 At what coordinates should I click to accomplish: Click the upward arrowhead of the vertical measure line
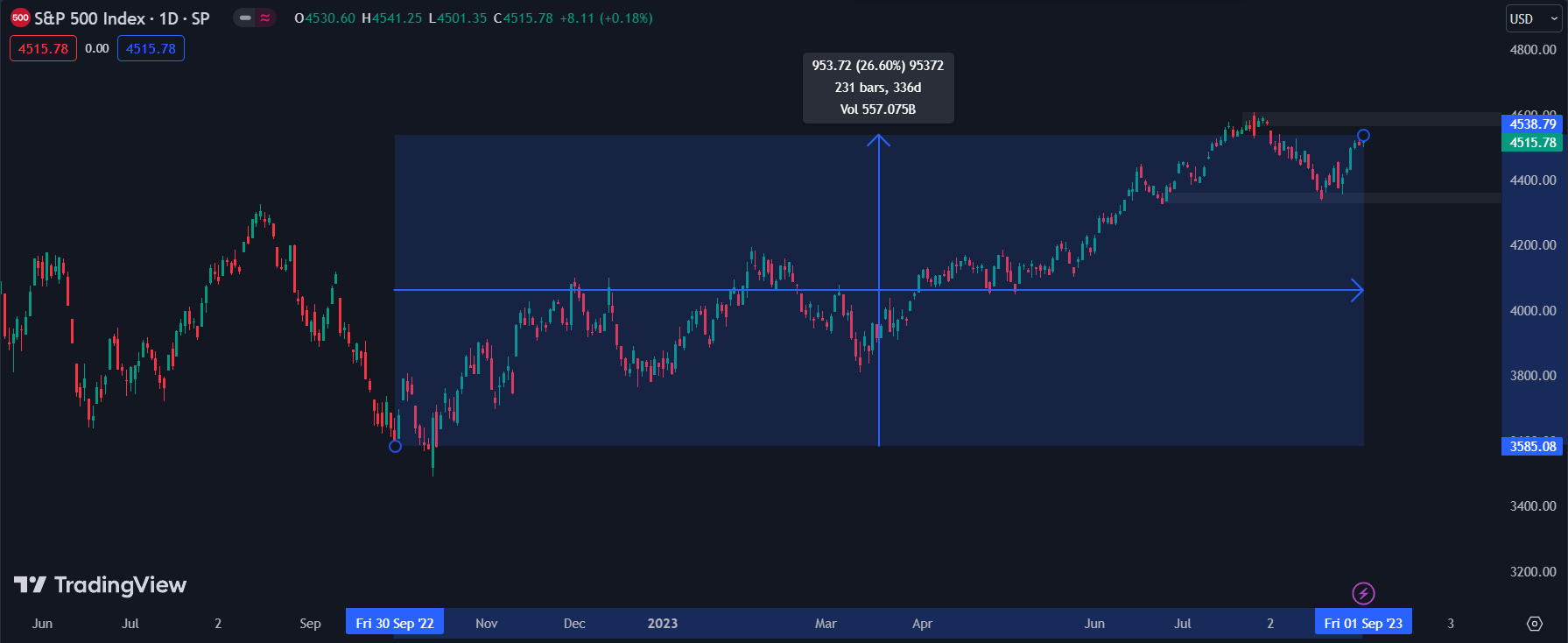878,139
